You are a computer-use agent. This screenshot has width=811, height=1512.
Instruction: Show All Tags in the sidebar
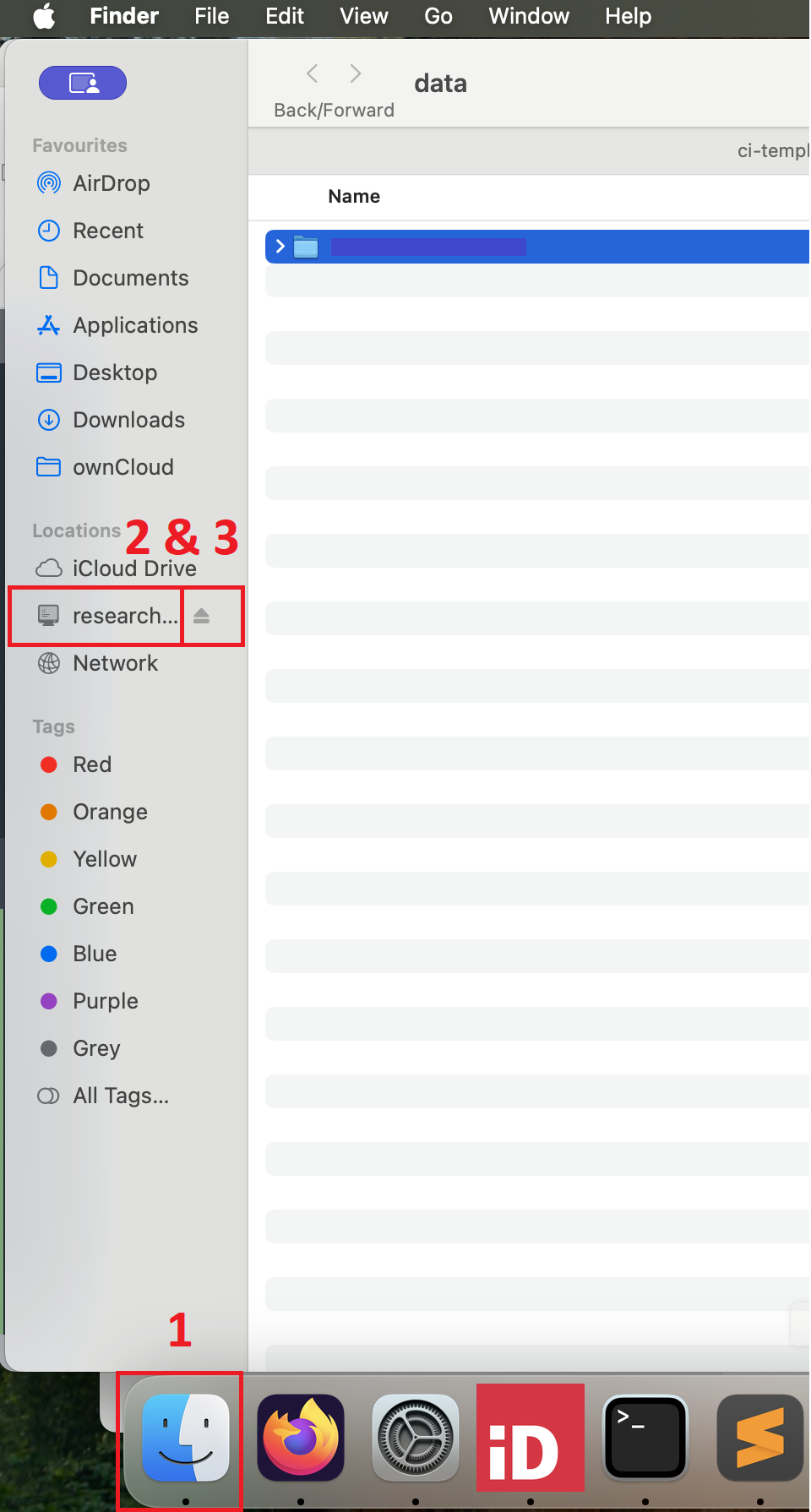coord(120,1096)
